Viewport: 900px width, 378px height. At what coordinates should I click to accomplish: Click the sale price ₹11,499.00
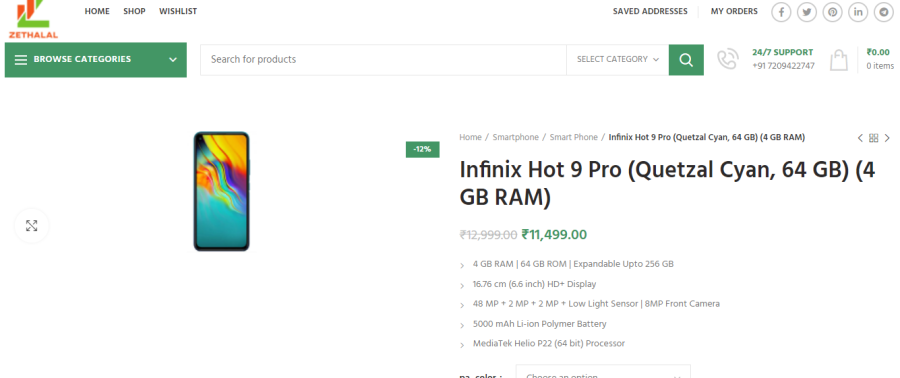point(554,235)
